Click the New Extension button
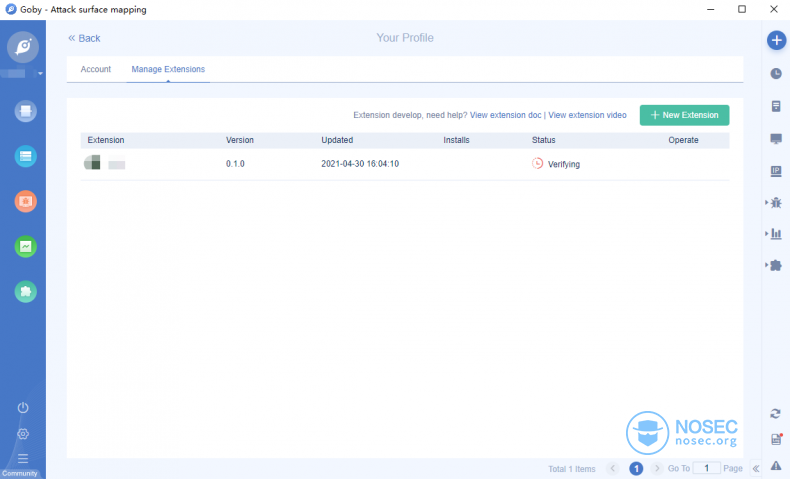The image size is (790, 479). pyautogui.click(x=684, y=115)
